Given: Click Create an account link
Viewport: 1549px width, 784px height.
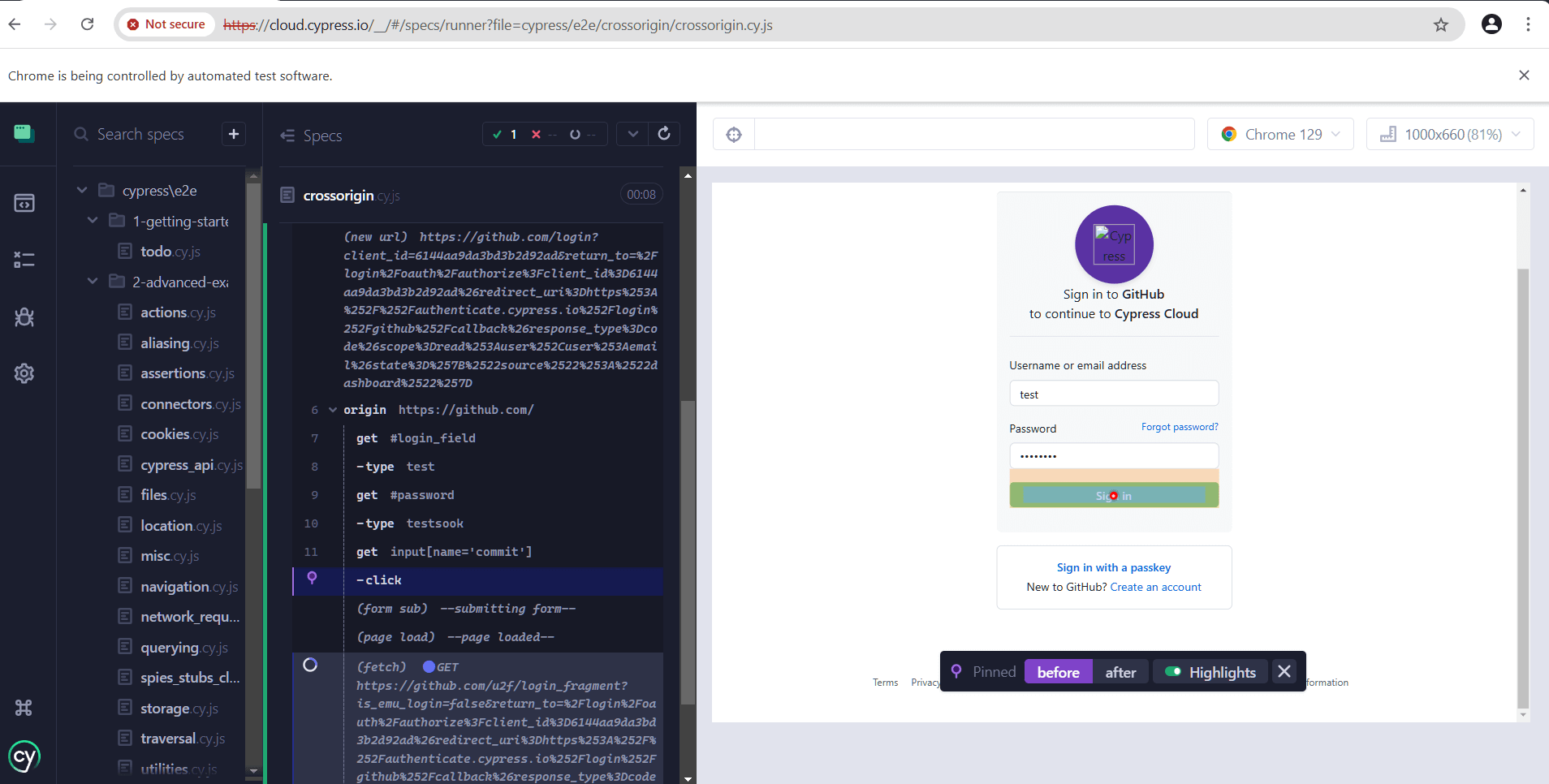Looking at the screenshot, I should tap(1156, 587).
